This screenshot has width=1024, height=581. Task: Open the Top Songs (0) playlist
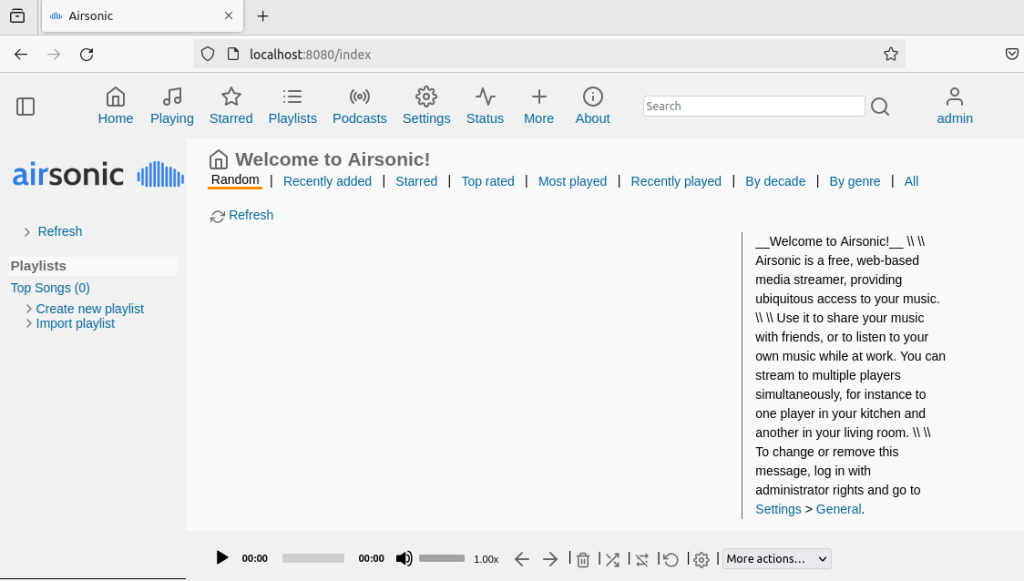[50, 288]
